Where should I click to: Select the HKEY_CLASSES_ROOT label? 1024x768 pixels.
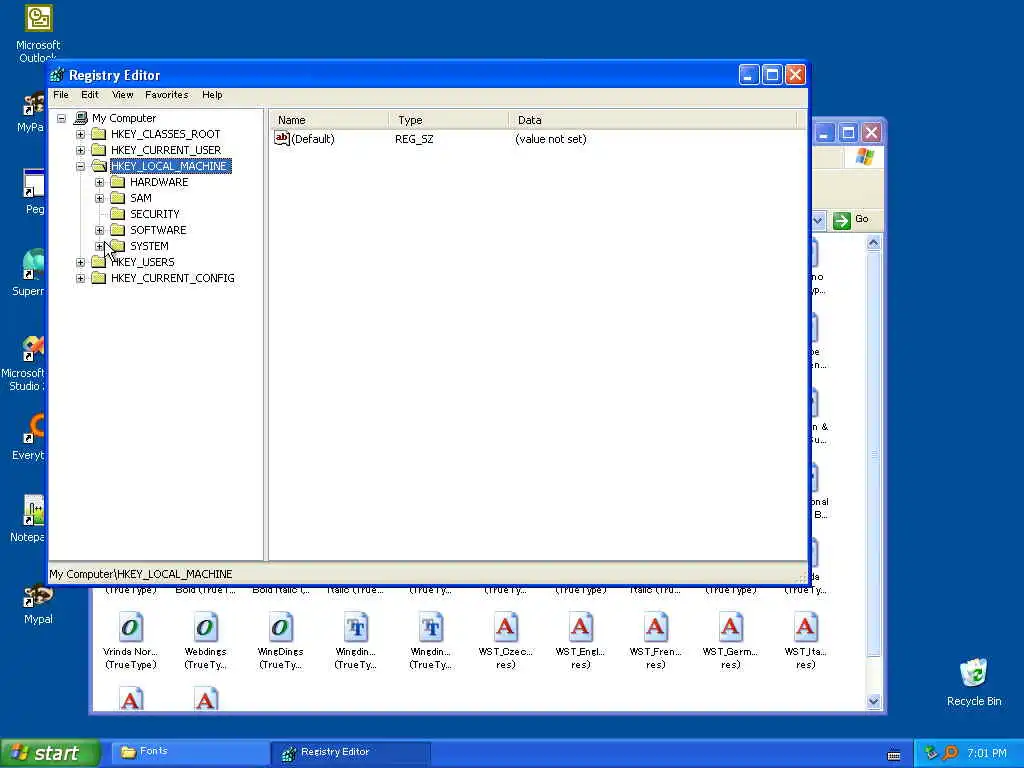(165, 134)
